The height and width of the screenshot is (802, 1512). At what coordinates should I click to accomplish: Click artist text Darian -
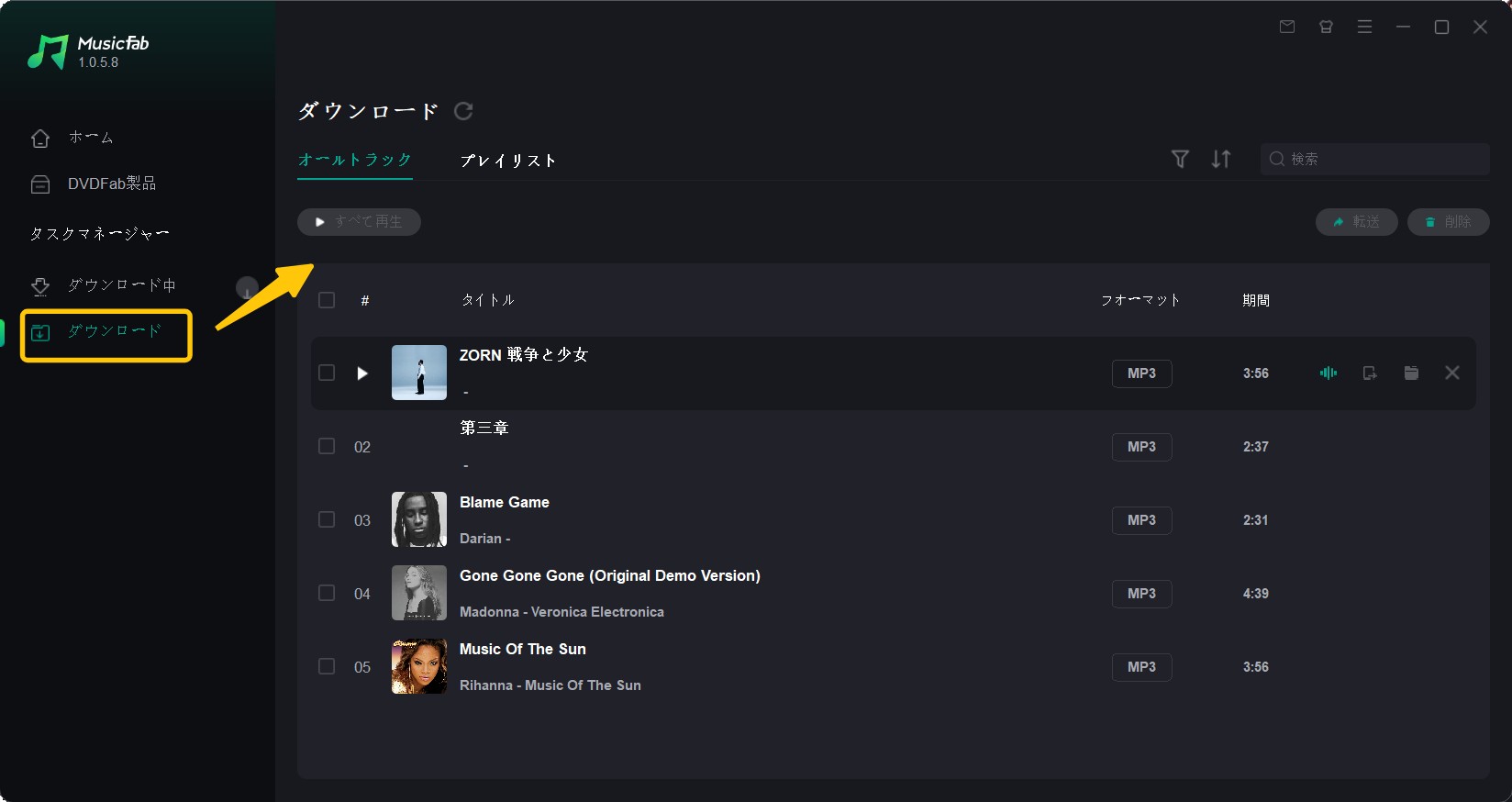click(x=485, y=539)
